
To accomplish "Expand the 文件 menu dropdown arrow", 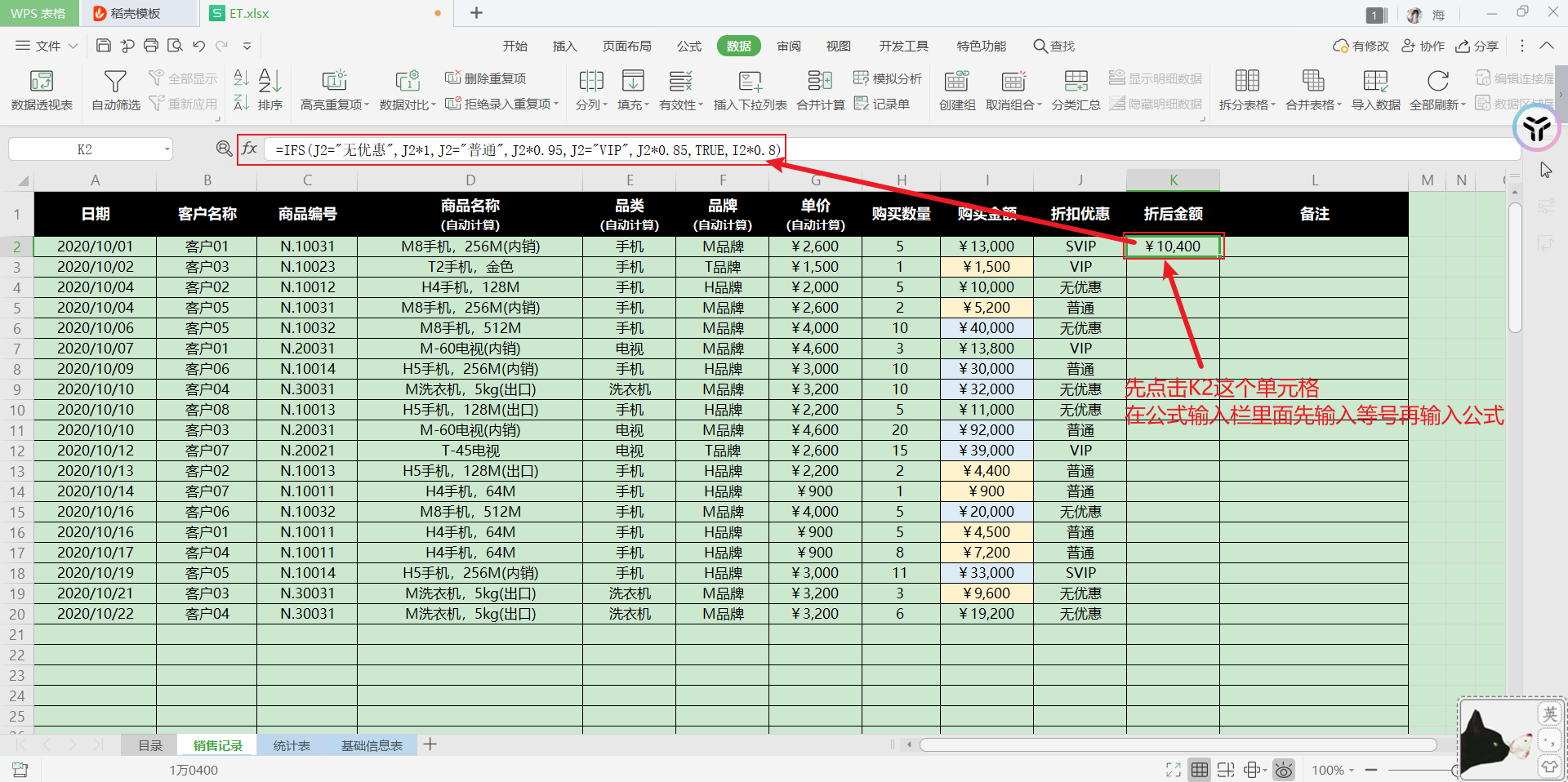I will point(73,46).
